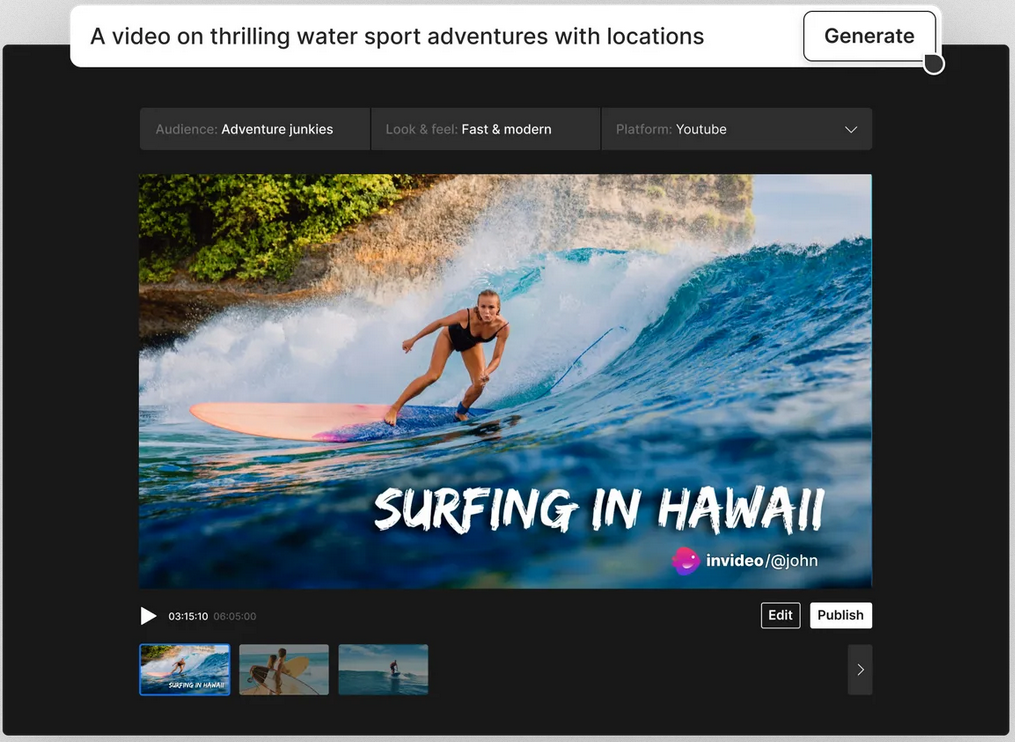Click the SURFING IN HAWAII title text
The height and width of the screenshot is (742, 1015).
tap(599, 510)
